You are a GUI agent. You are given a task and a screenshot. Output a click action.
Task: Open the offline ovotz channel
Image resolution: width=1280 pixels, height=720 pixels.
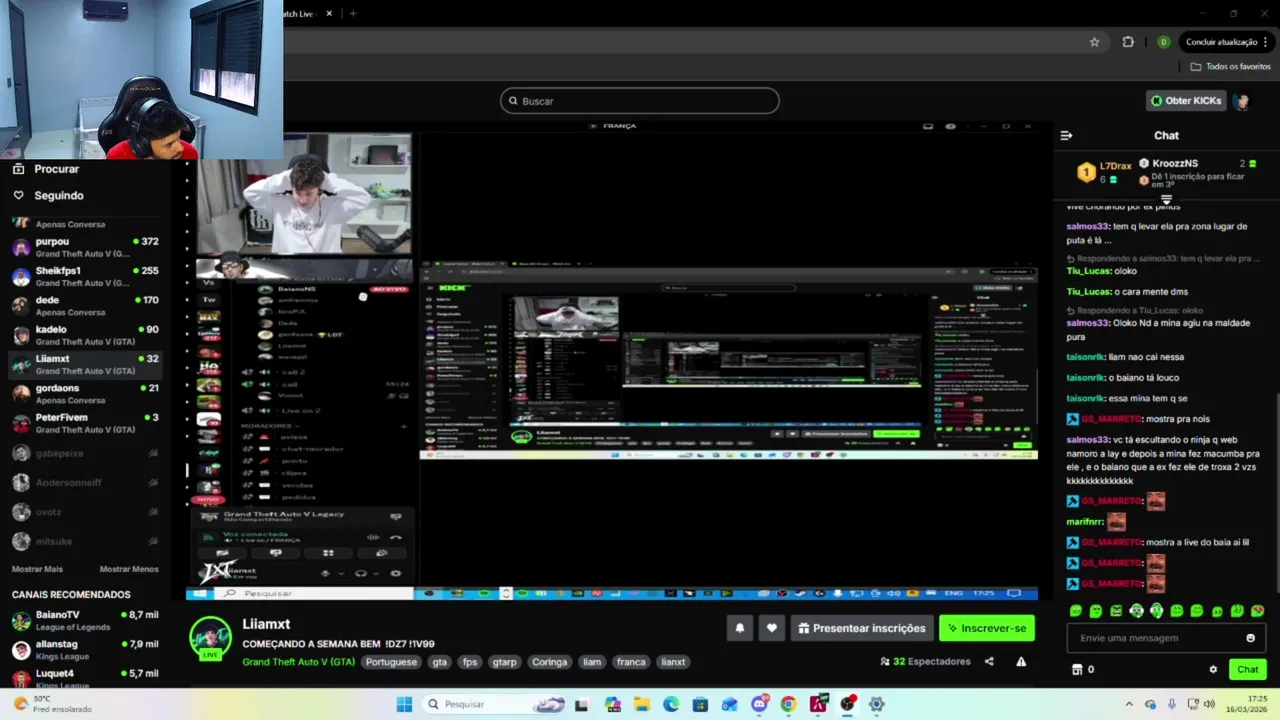[85, 512]
